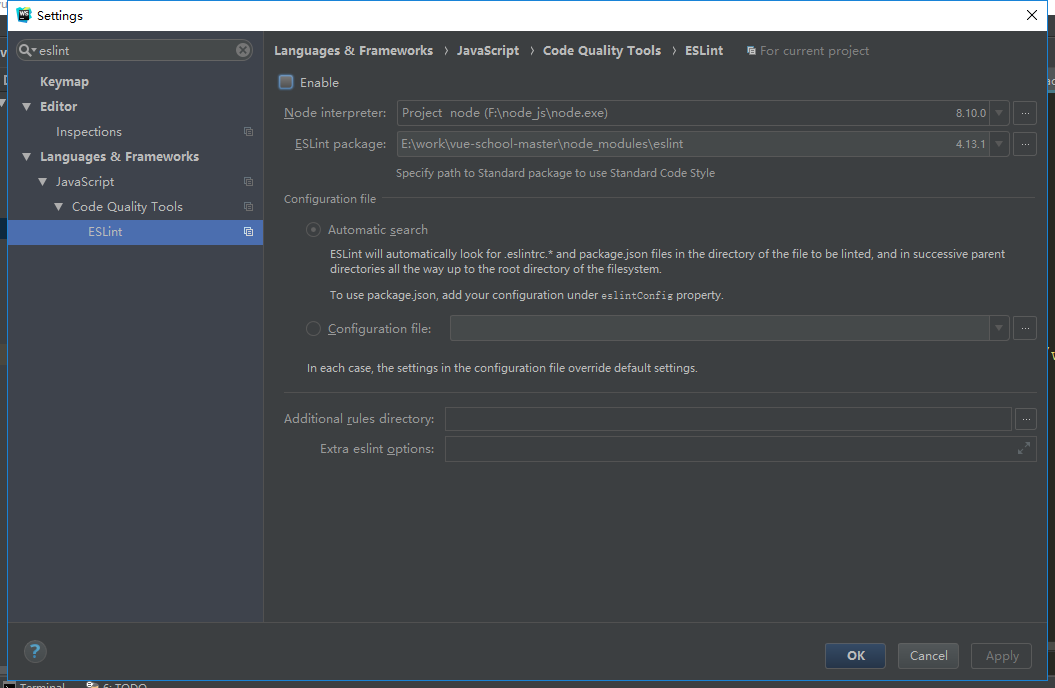This screenshot has height=688, width=1055.
Task: Click the Node version 8.10.0 label
Action: click(970, 113)
